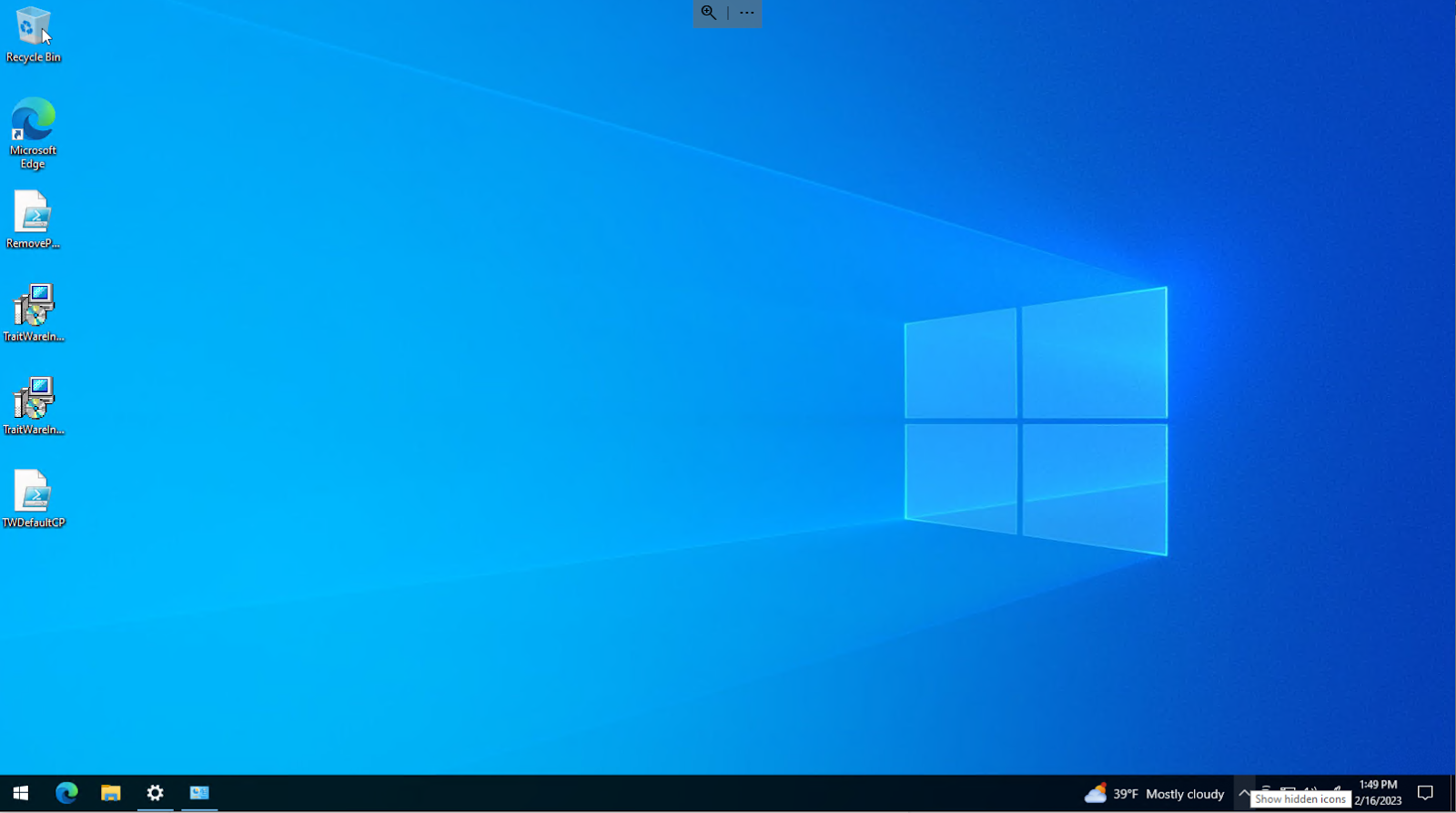Screen dimensions: 1456x813
Task: Open the clock showing 1:49 PM
Action: coord(1378,793)
